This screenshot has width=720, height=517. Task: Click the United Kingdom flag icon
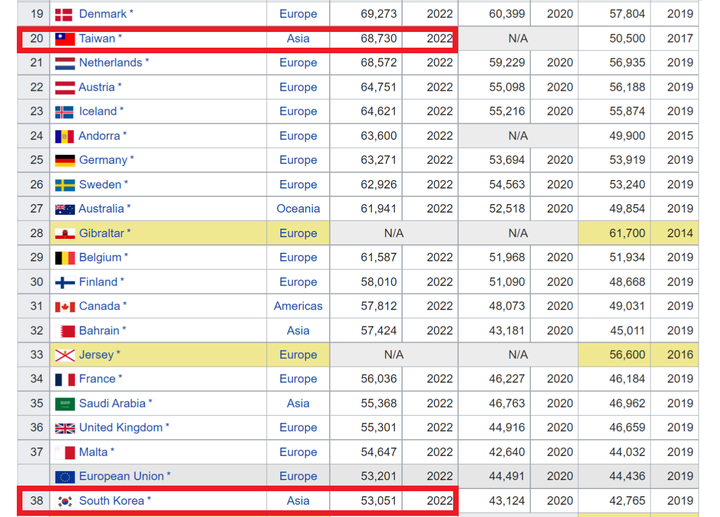[x=65, y=428]
